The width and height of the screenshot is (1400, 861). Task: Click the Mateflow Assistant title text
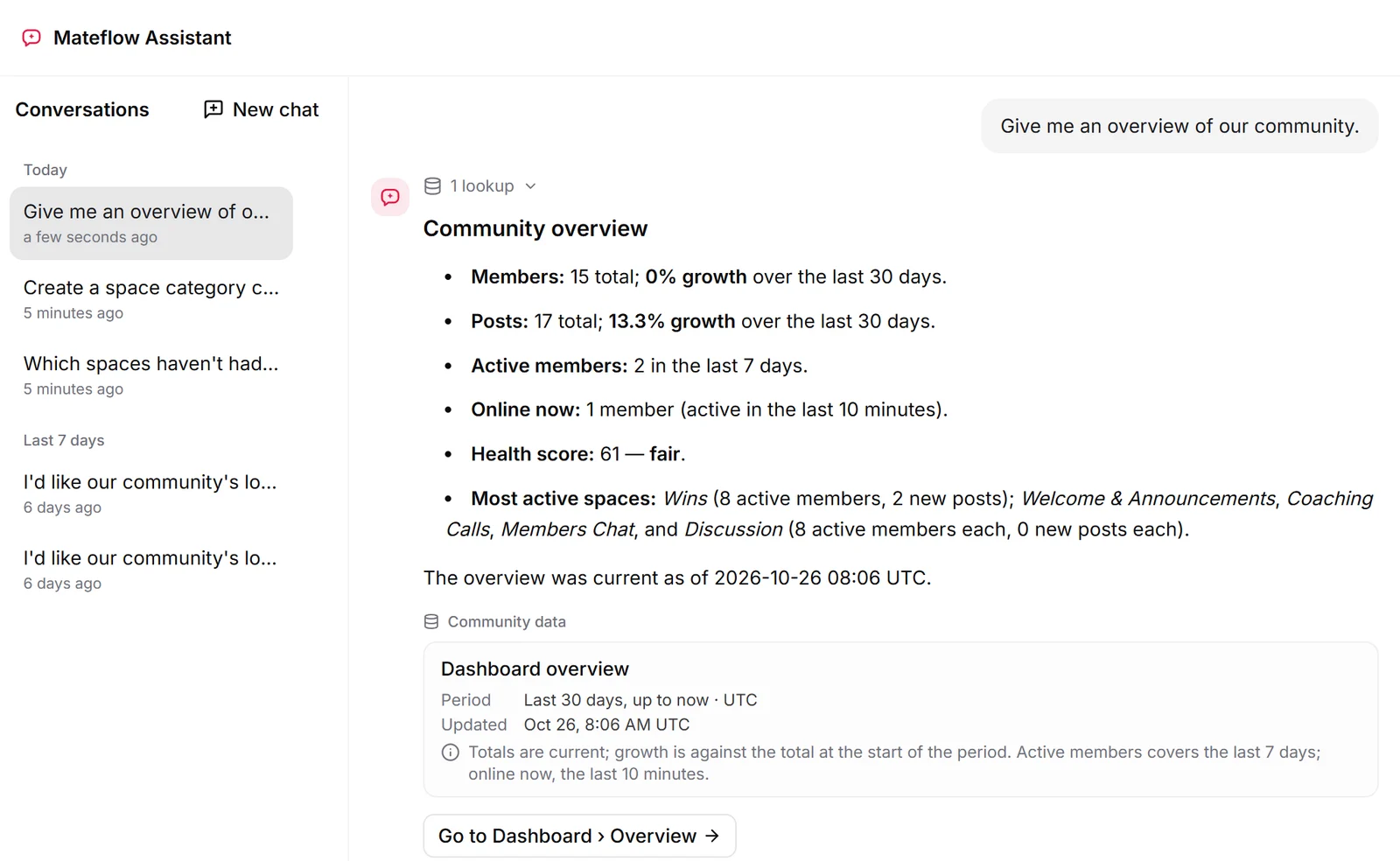tap(143, 38)
